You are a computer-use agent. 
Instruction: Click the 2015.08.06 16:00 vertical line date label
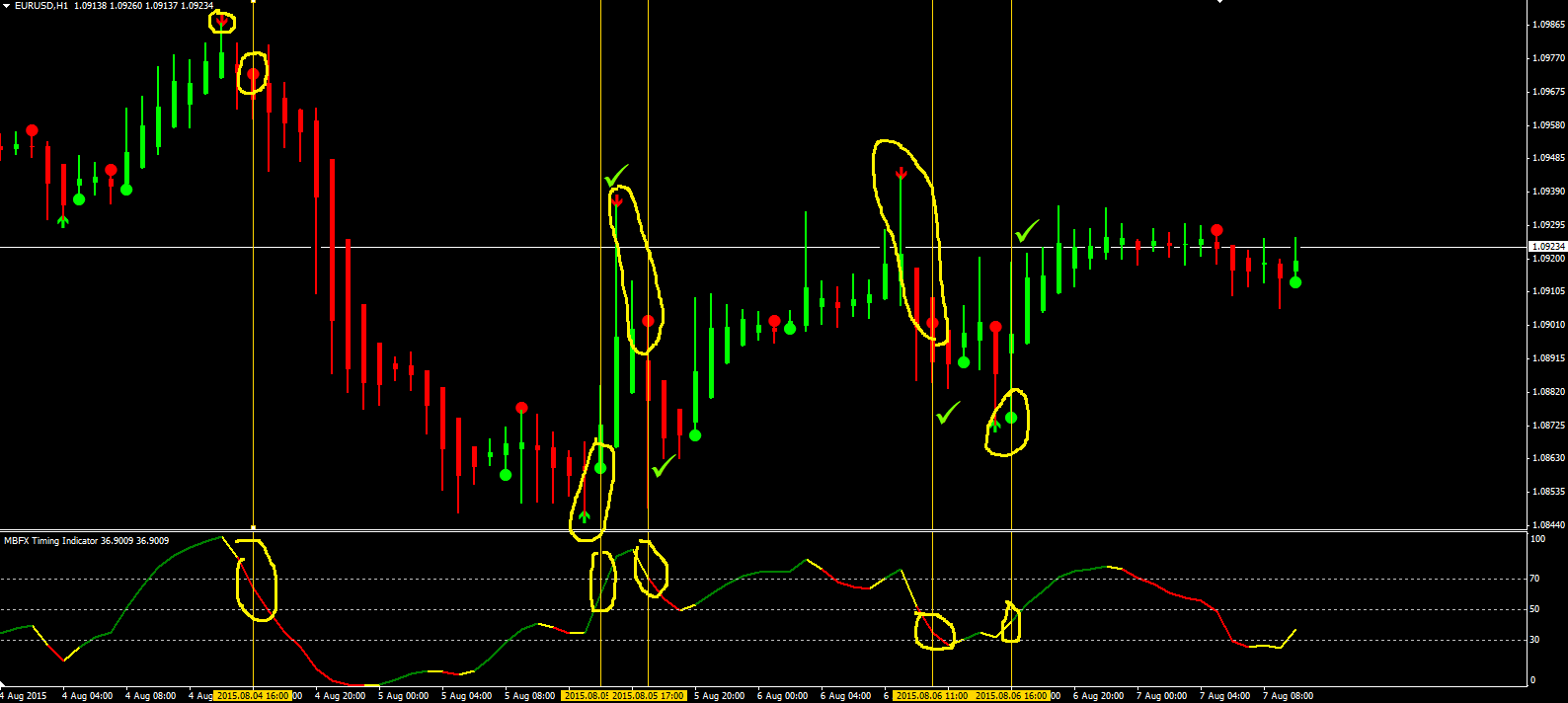tap(1011, 696)
